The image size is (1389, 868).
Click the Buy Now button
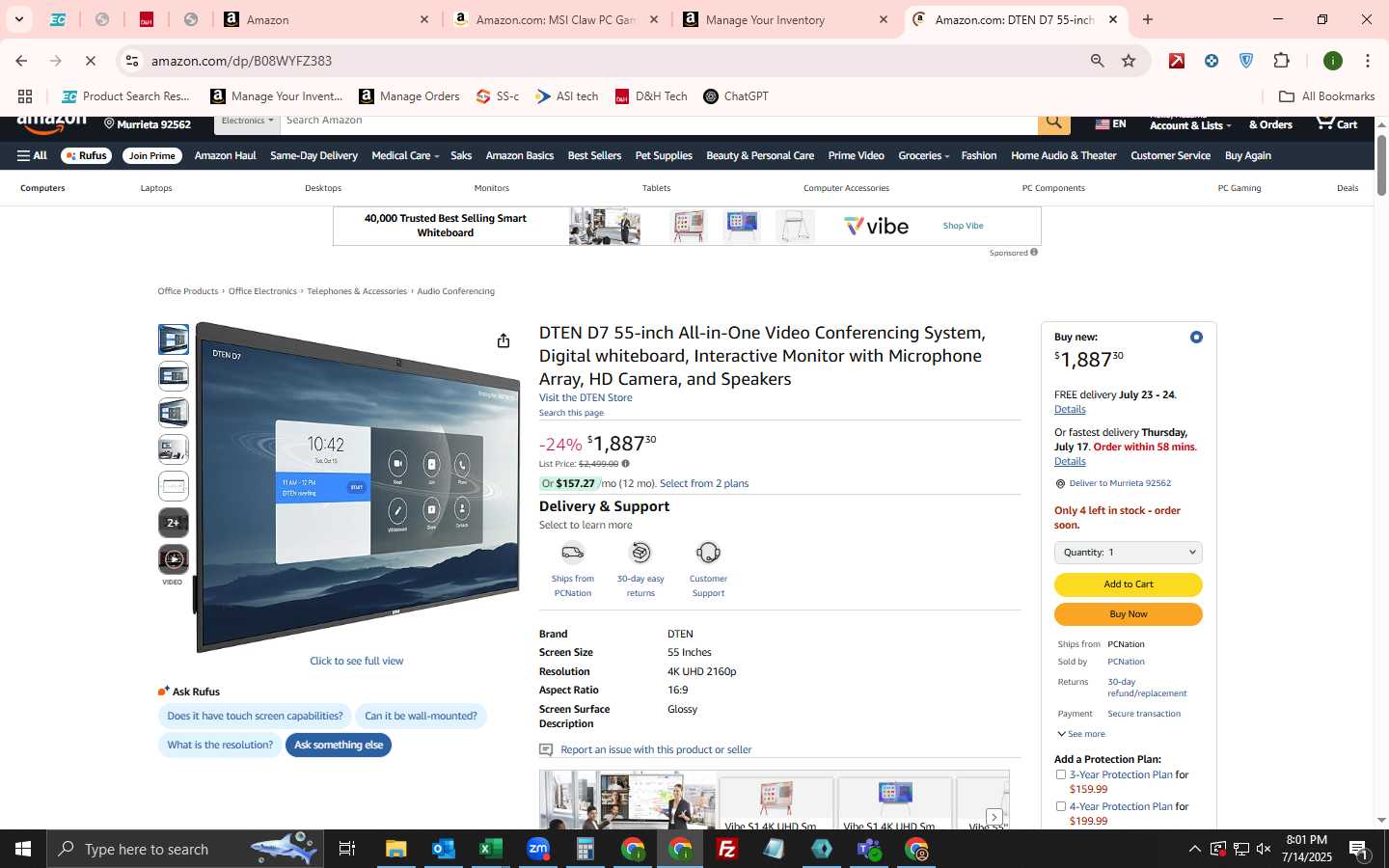[1129, 614]
